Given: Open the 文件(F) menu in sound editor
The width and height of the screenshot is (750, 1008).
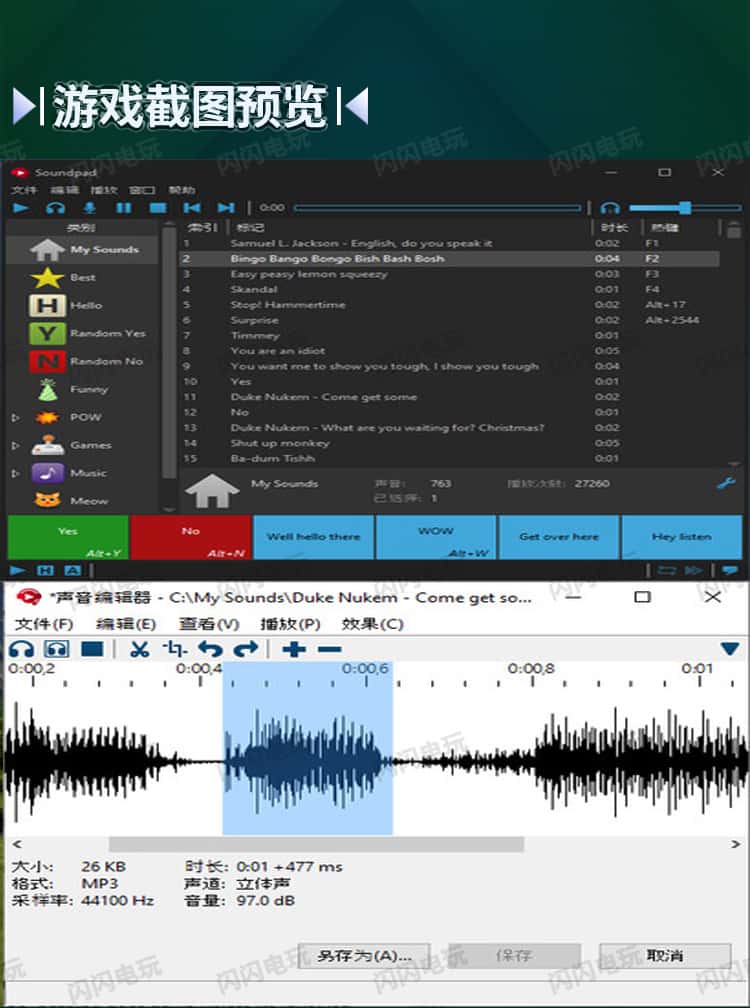Looking at the screenshot, I should tap(44, 624).
